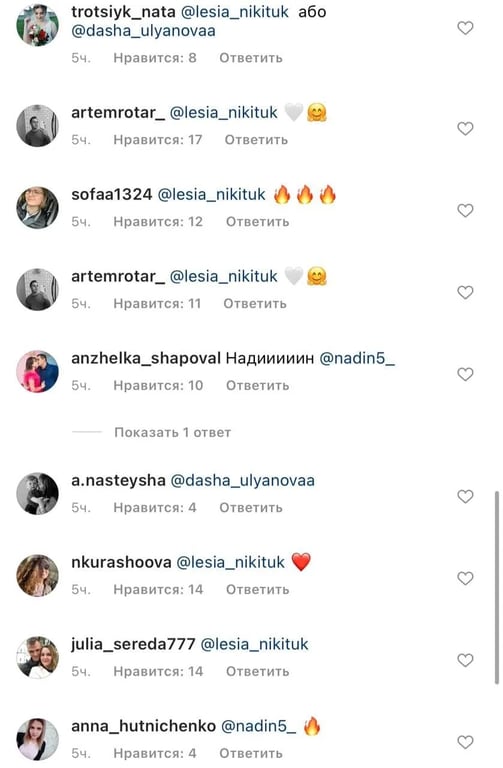Tap heart next to nkurashoova's comment
503x768 pixels.
[x=465, y=578]
